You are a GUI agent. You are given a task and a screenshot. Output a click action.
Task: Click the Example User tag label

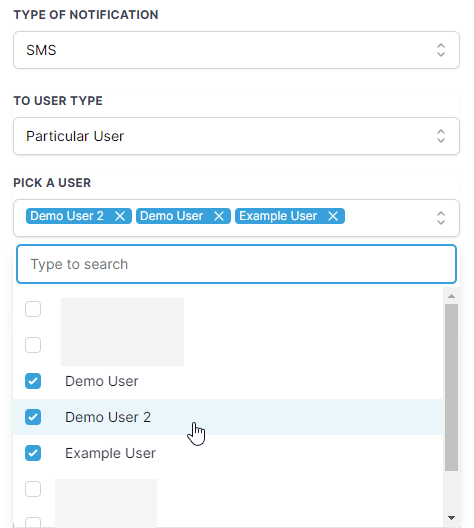click(278, 216)
